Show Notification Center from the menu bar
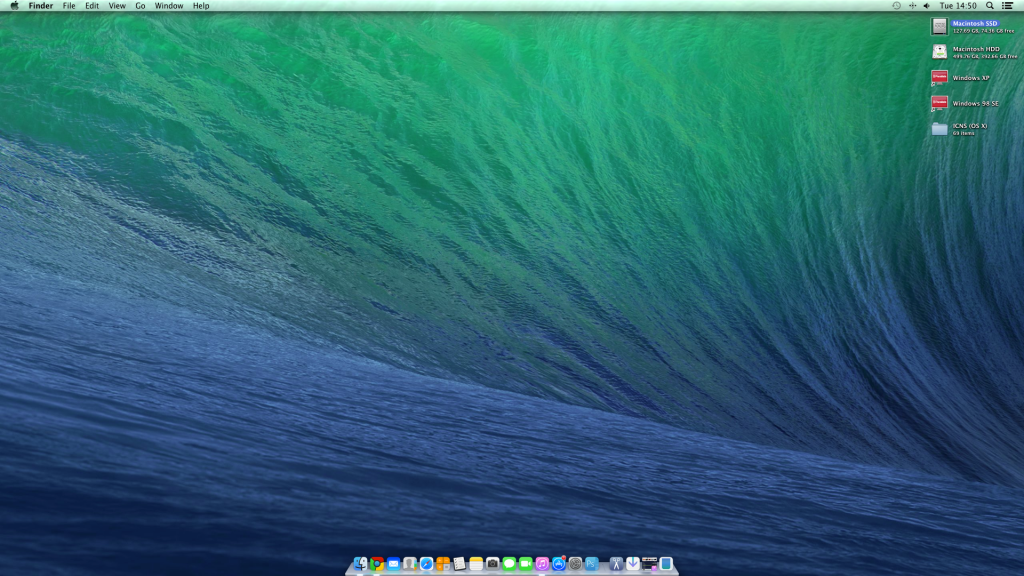The height and width of the screenshot is (576, 1024). pos(1008,6)
